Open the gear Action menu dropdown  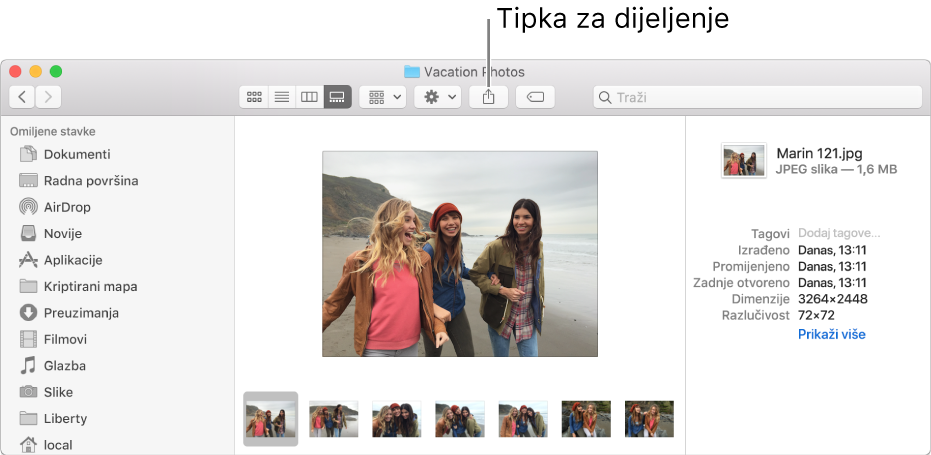439,97
